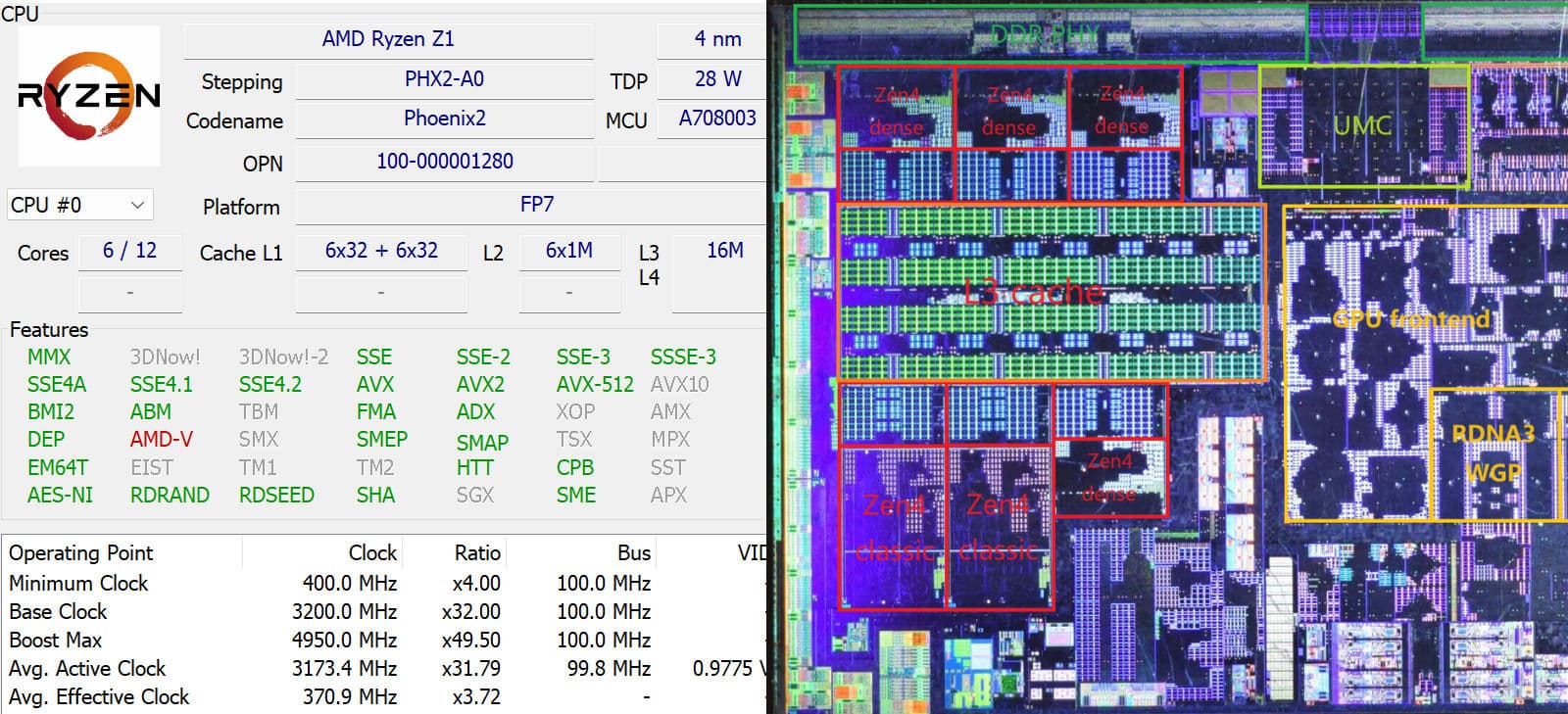Click the L1 cache value 6x32 + 6x32
The height and width of the screenshot is (714, 1568).
click(381, 251)
